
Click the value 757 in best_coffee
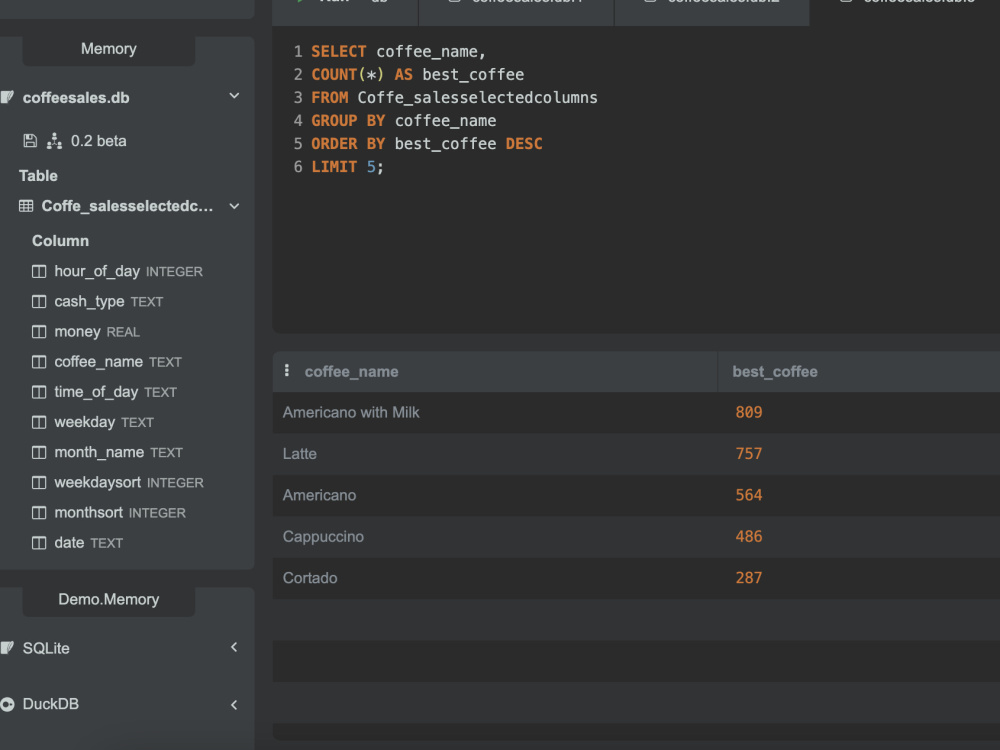click(749, 454)
